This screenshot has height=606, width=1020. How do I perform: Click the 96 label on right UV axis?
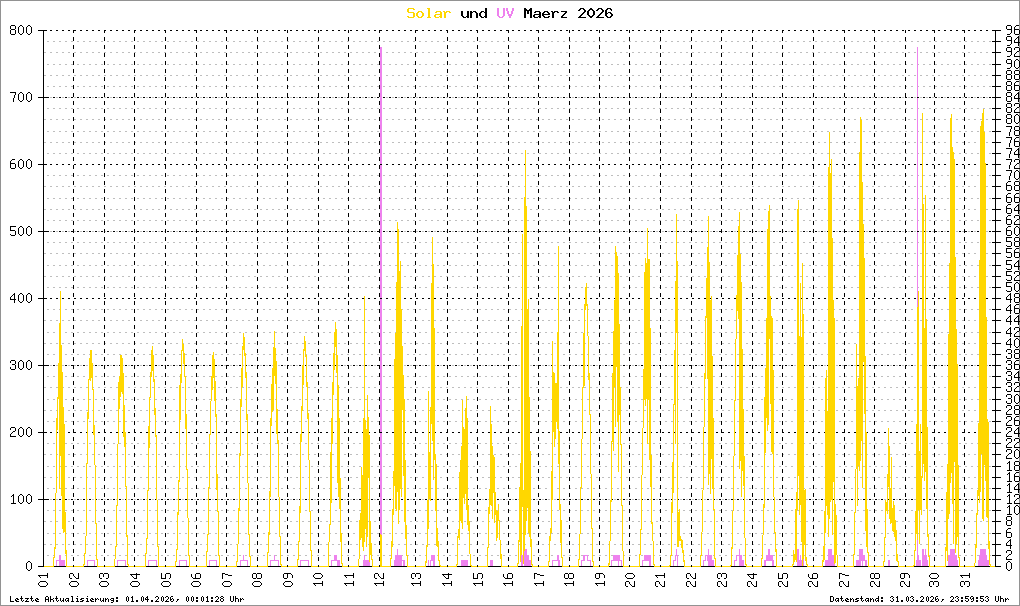[x=1012, y=31]
